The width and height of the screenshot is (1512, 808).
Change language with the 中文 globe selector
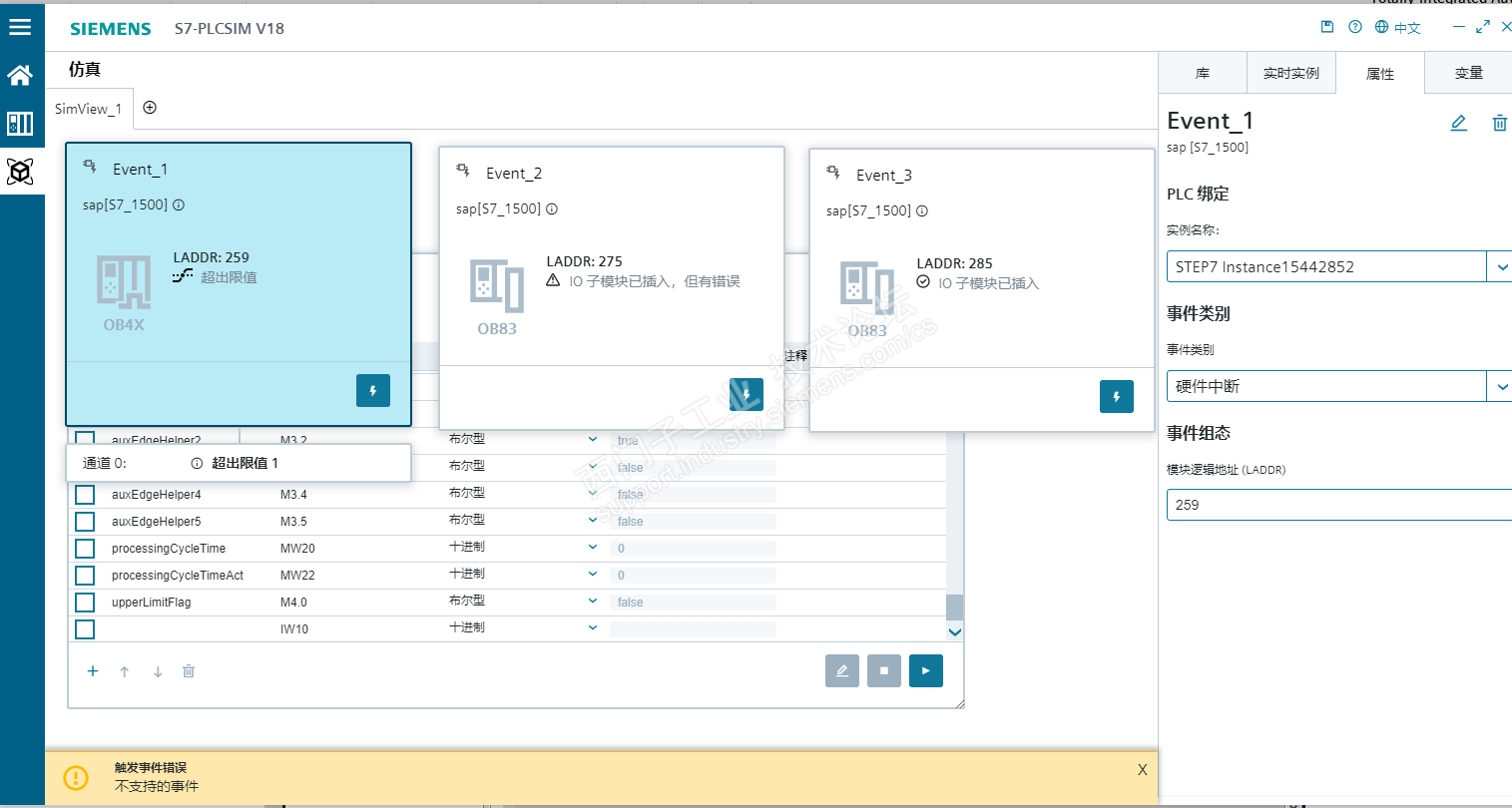pyautogui.click(x=1397, y=28)
